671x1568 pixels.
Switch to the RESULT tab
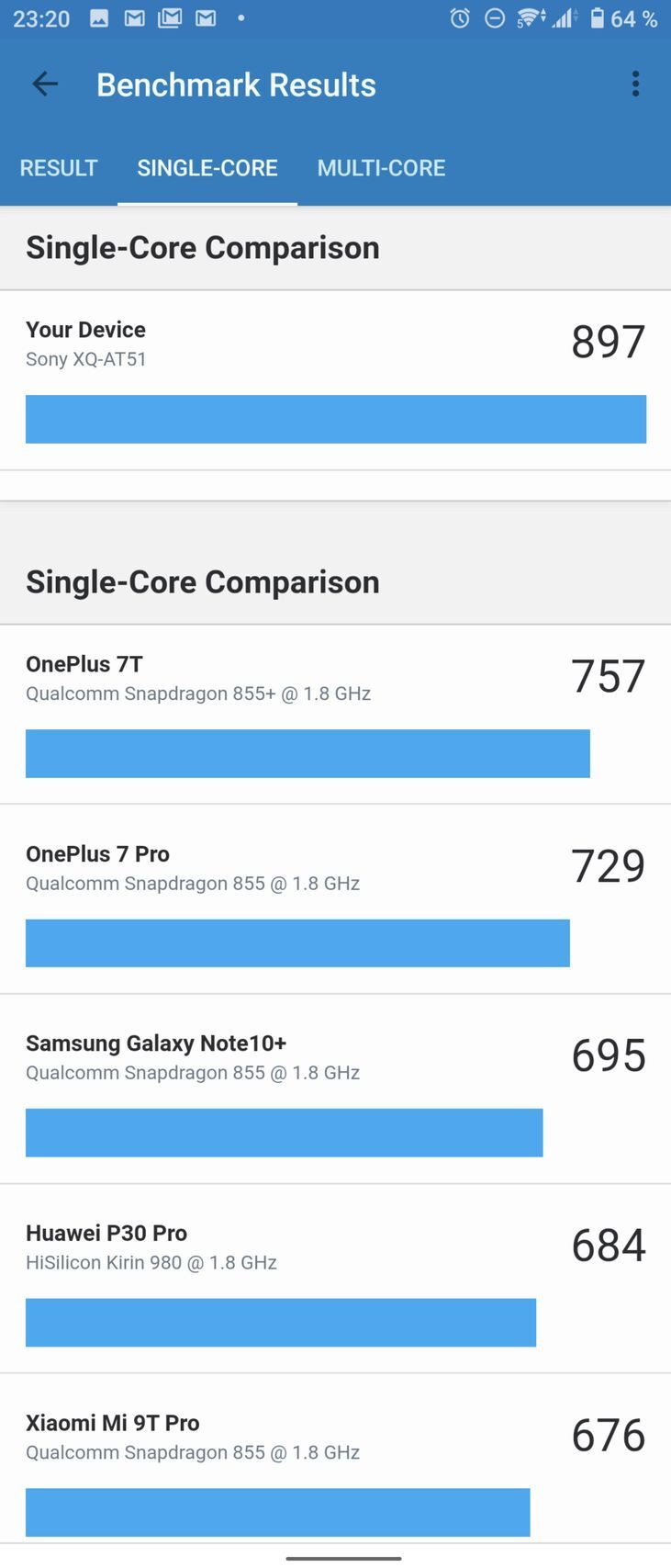tap(59, 168)
